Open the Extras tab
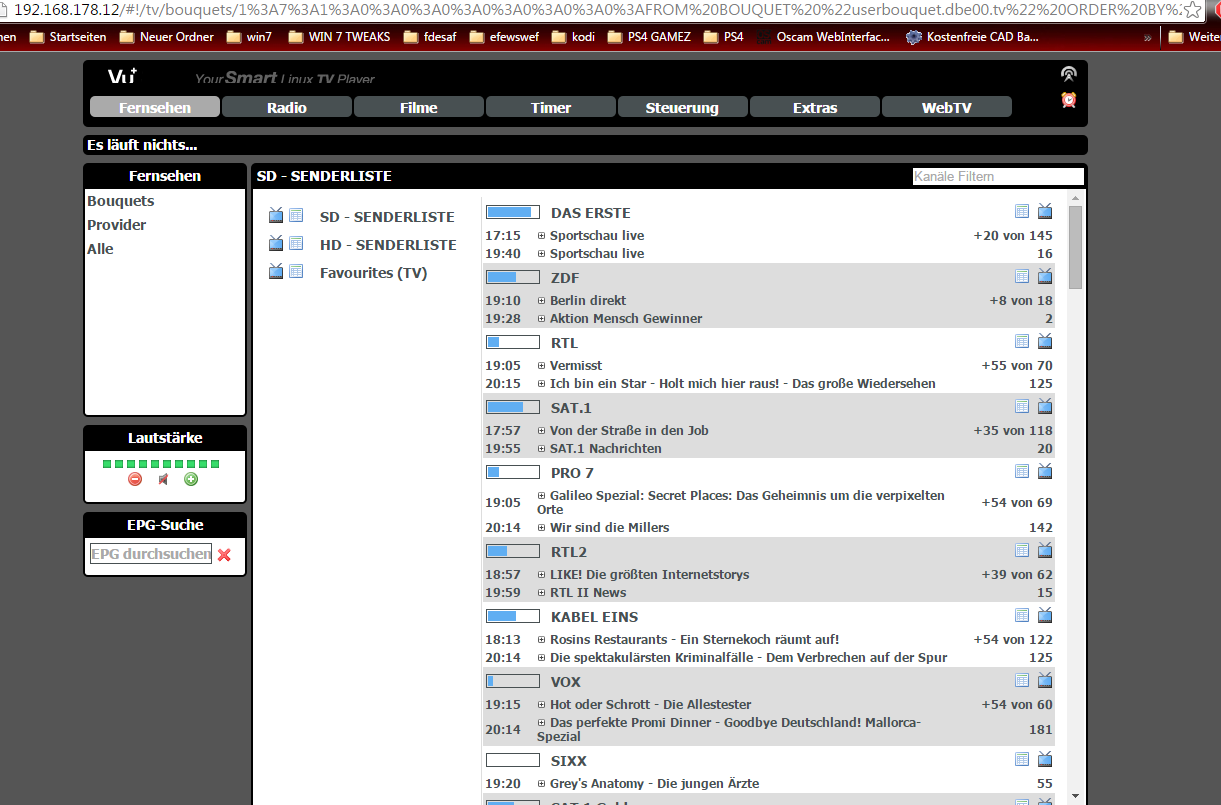 pos(815,107)
